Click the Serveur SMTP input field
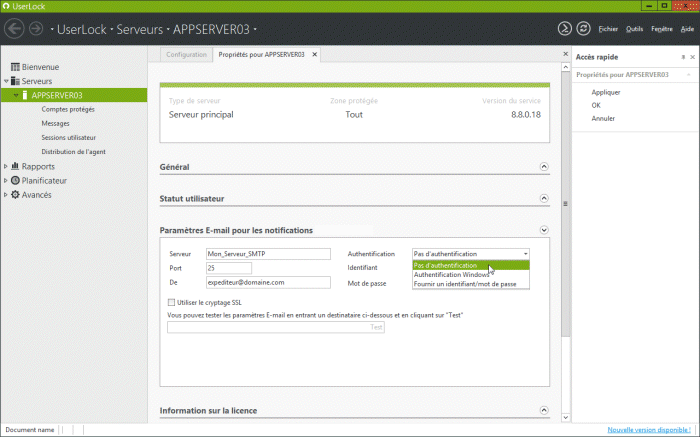 (x=268, y=254)
